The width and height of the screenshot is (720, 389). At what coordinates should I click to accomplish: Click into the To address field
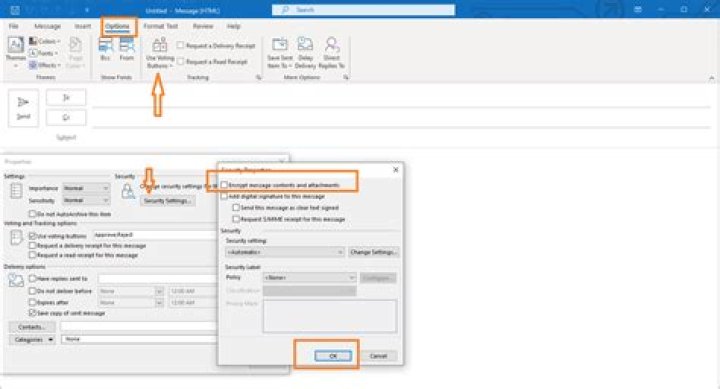coord(402,100)
